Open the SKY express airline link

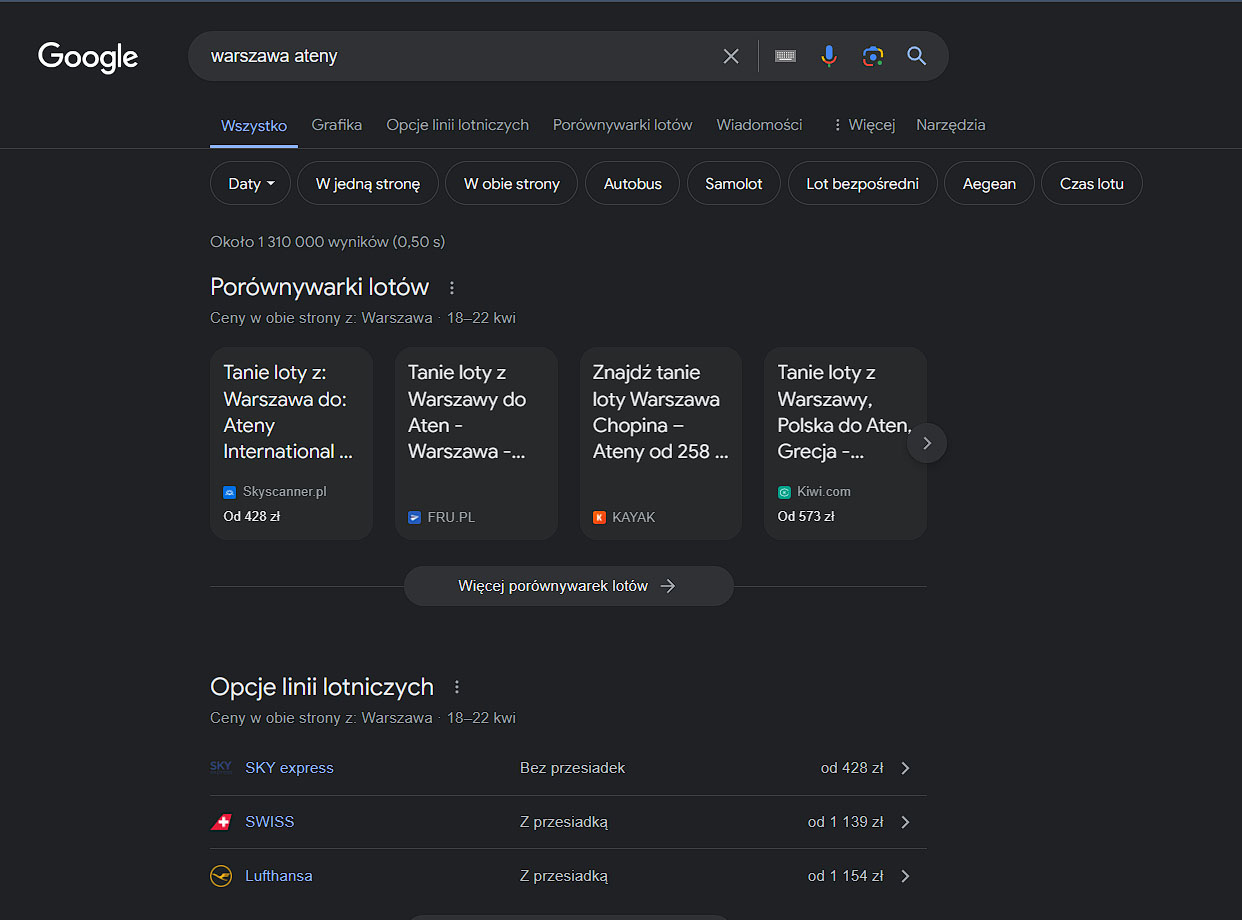tap(289, 768)
